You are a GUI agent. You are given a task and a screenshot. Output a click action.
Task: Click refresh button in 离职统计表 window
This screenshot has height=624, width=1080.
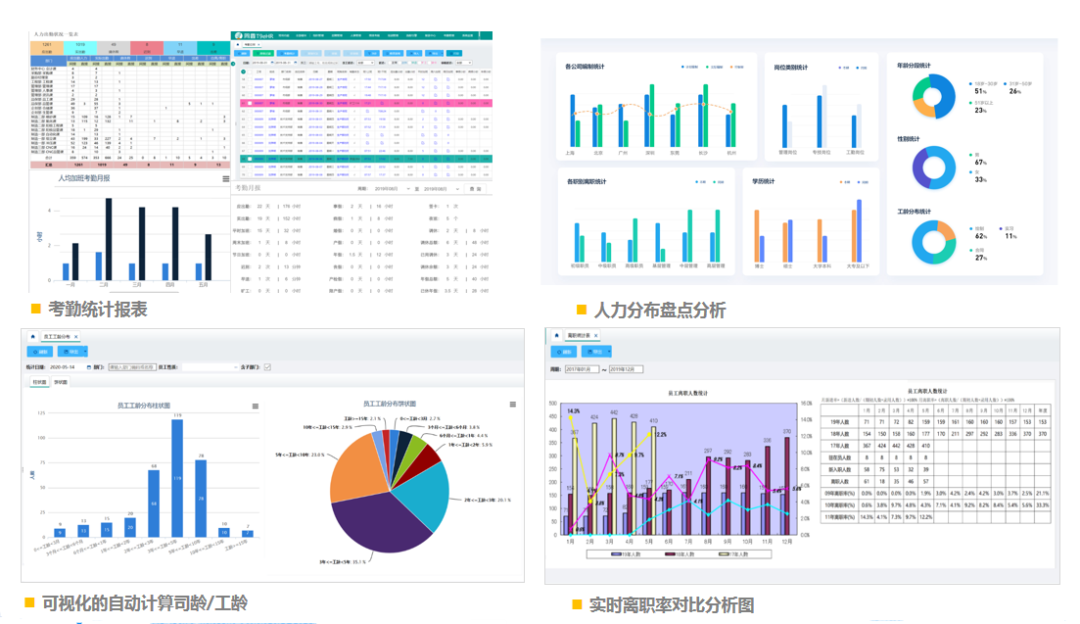coord(565,352)
